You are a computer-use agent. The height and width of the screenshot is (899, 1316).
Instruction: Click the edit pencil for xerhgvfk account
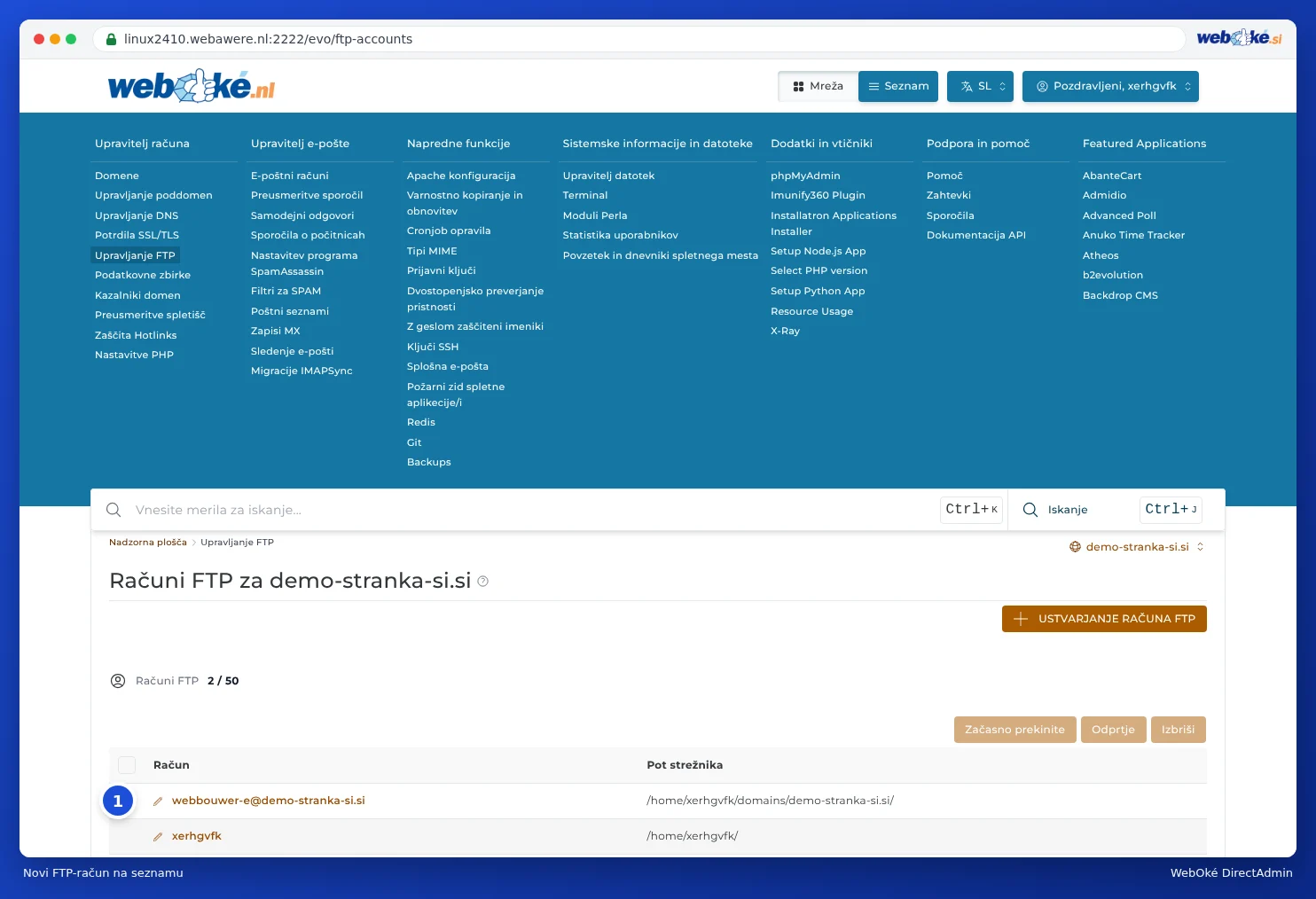click(158, 837)
